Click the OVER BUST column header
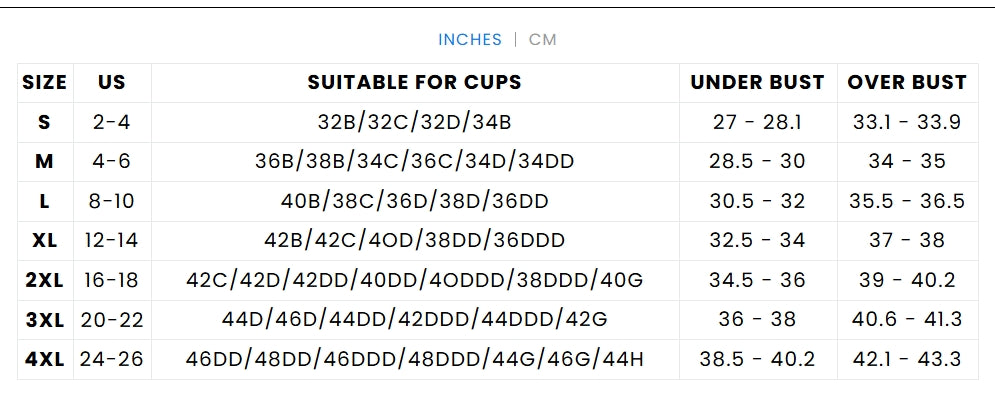This screenshot has height=414, width=995. click(x=907, y=83)
